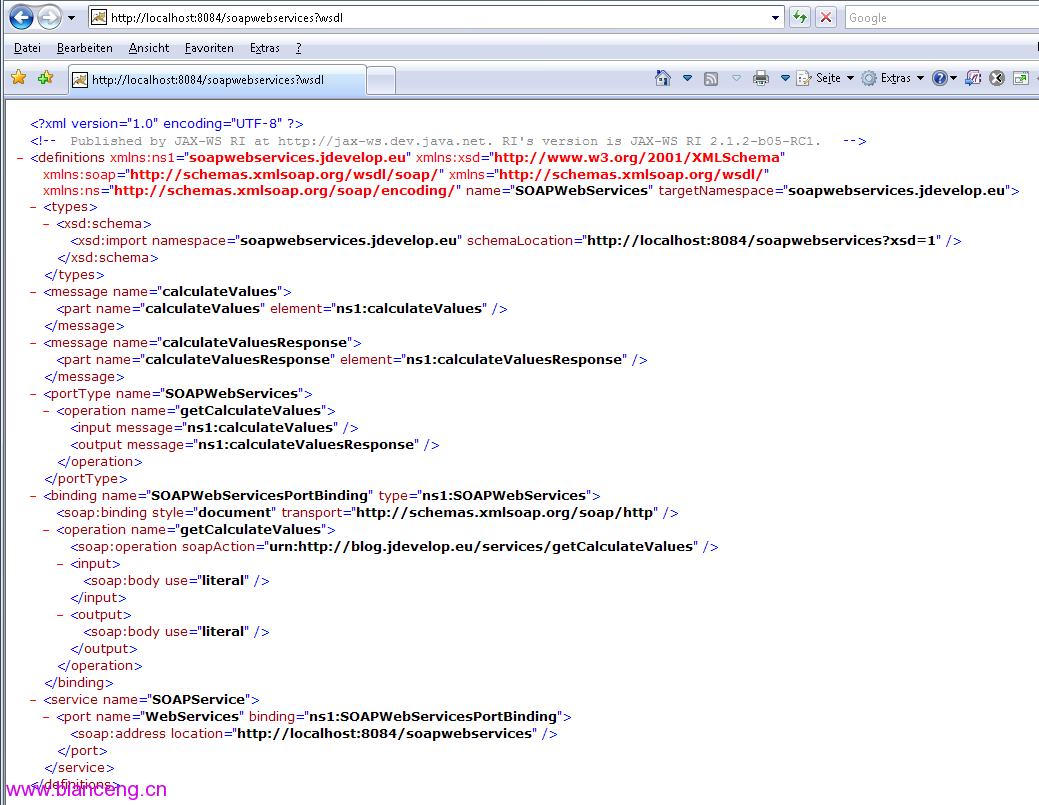Stop loading with the red X icon
The width and height of the screenshot is (1039, 805).
[x=826, y=17]
